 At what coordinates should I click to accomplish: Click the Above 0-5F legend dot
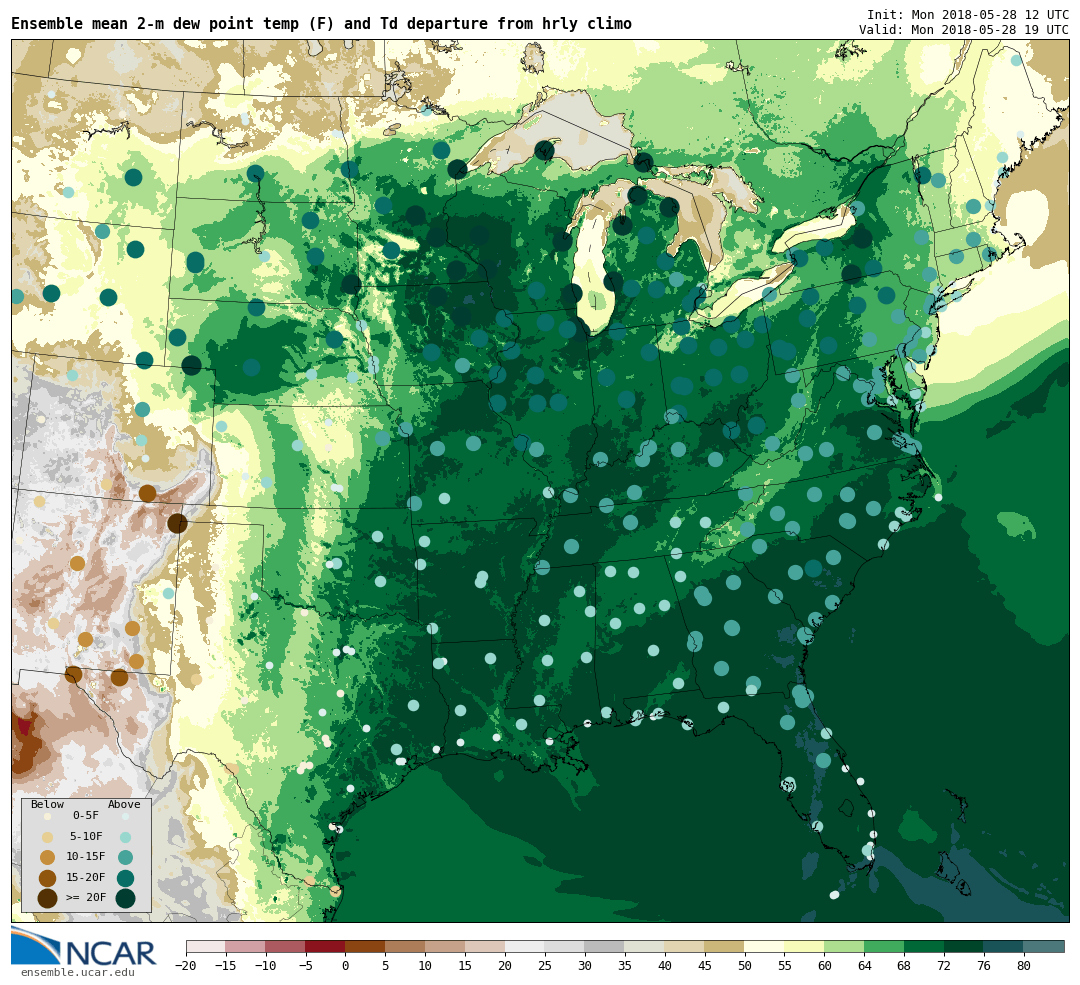click(125, 816)
